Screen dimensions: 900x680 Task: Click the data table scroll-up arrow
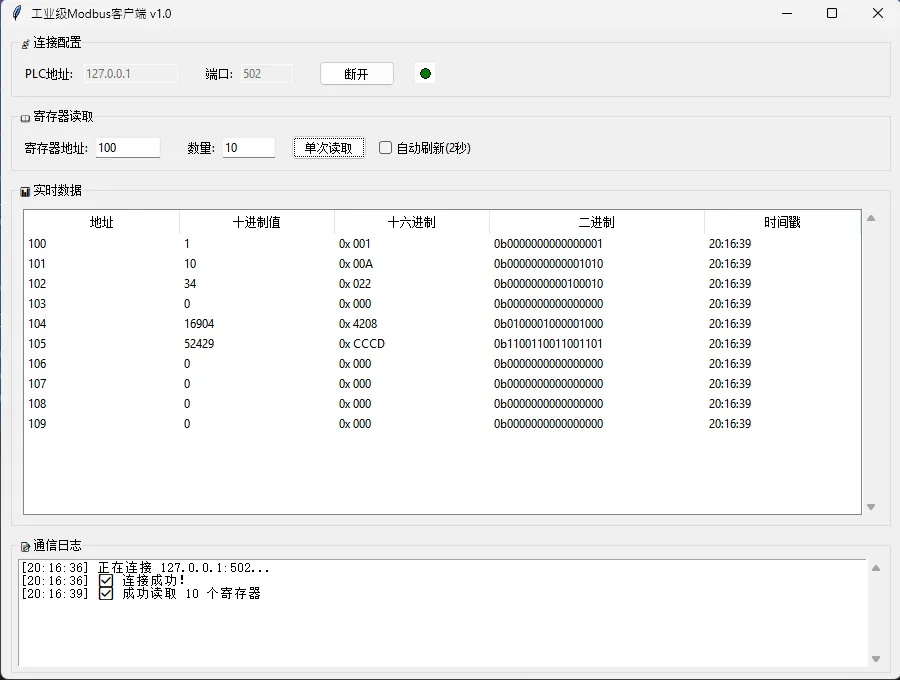coord(871,218)
